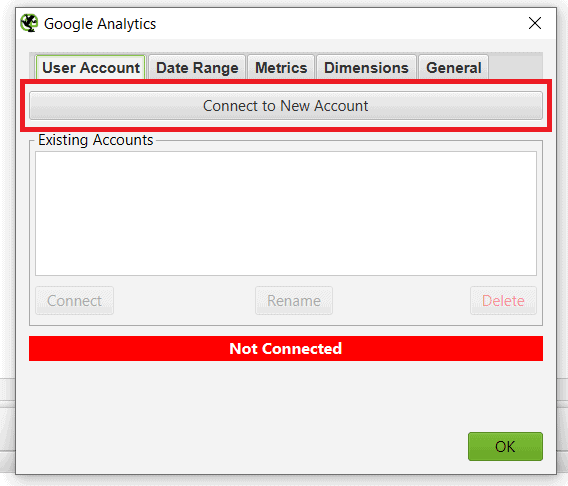The width and height of the screenshot is (568, 486).
Task: Click the Rename account button
Action: click(x=294, y=301)
